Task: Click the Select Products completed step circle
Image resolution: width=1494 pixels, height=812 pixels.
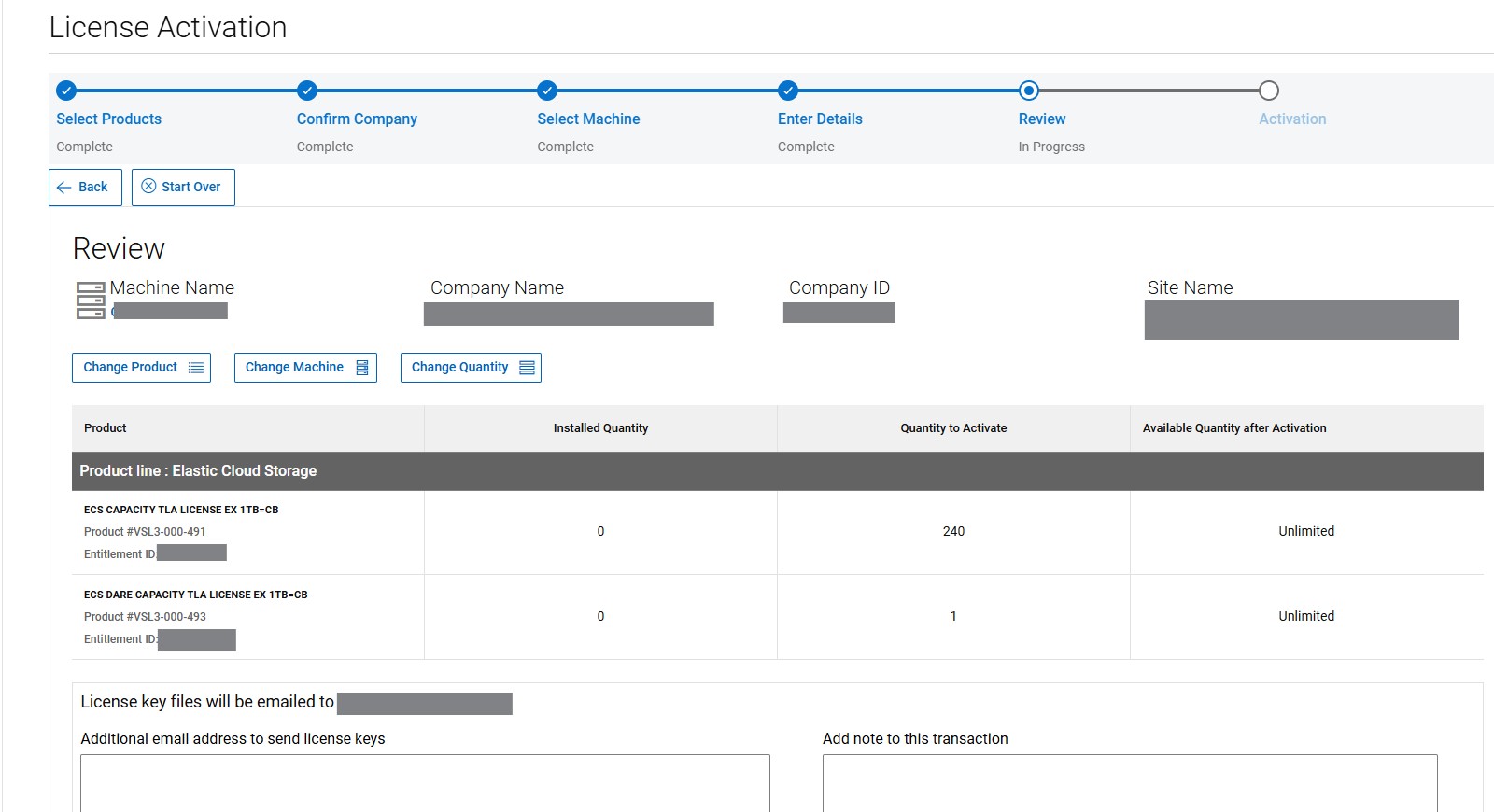Action: 65,91
